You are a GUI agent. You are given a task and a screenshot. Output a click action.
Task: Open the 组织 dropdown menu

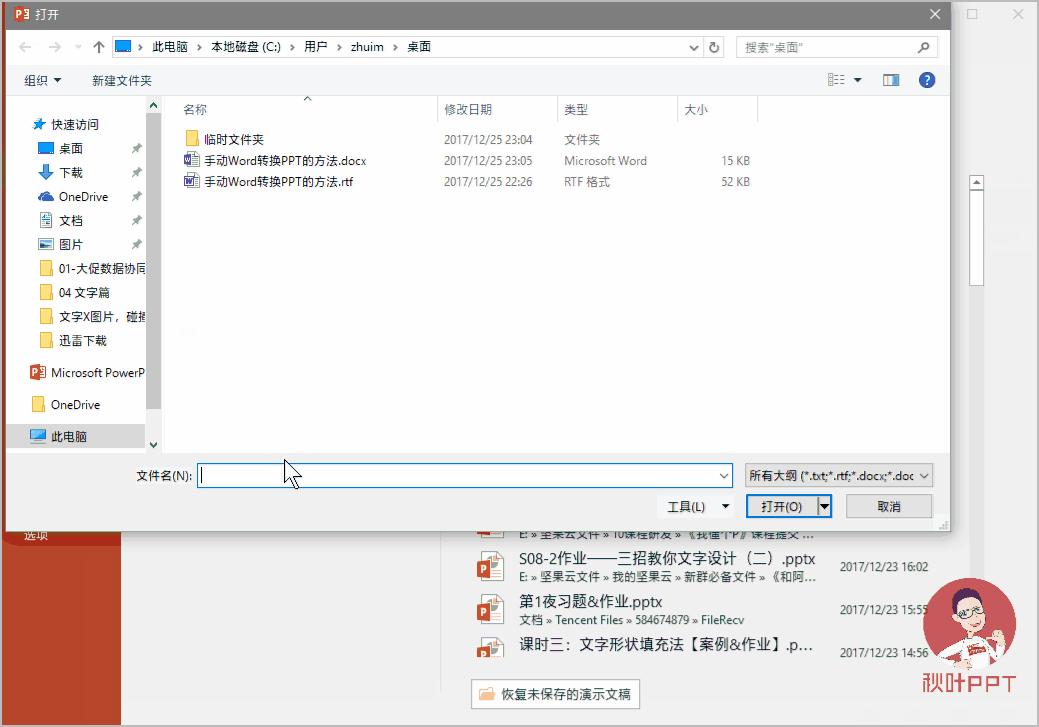pyautogui.click(x=42, y=80)
